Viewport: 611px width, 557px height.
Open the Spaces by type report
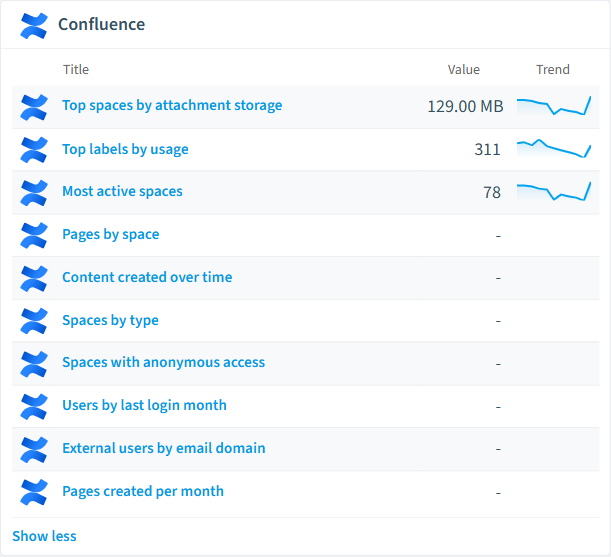pyautogui.click(x=110, y=320)
